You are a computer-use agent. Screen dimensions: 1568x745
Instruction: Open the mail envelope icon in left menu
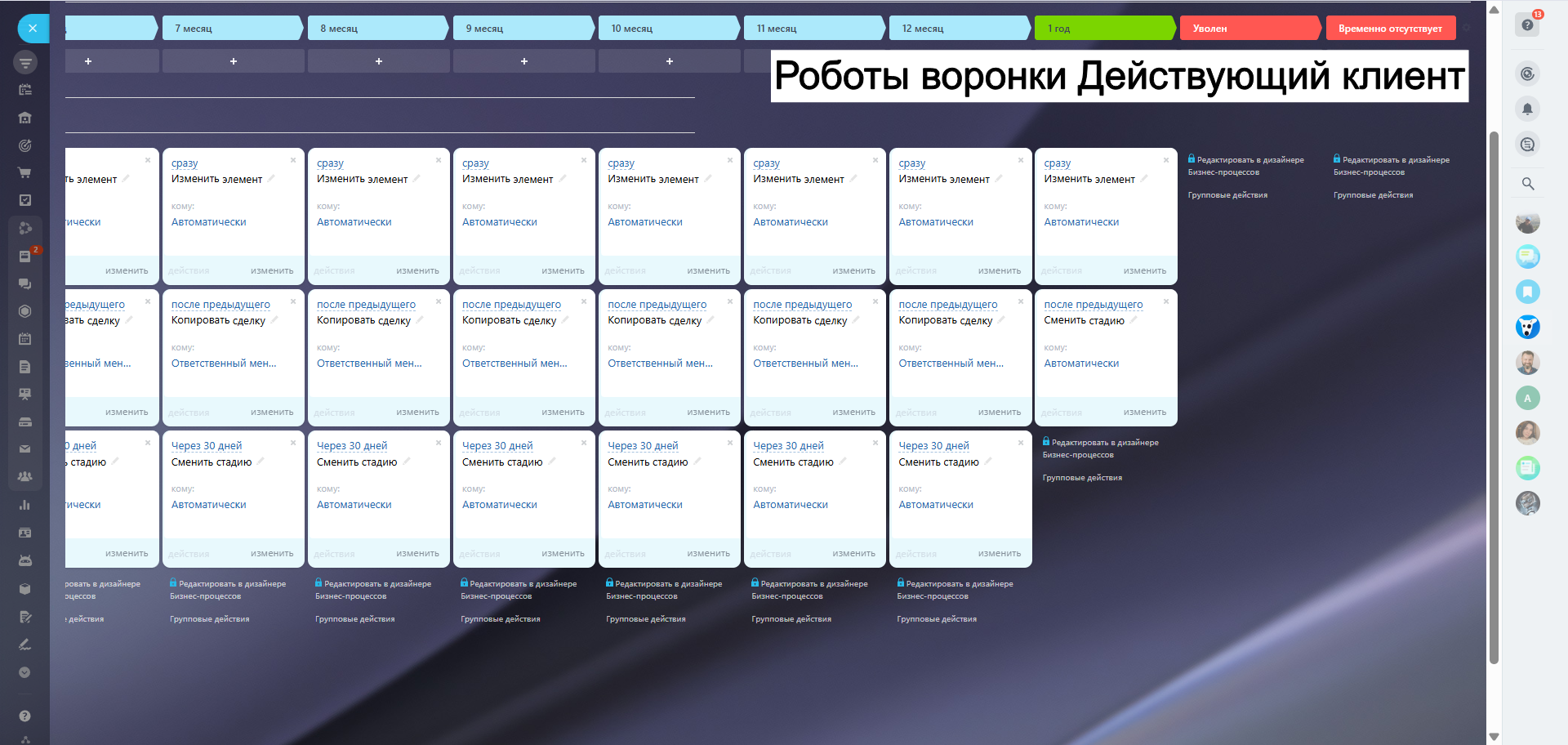click(24, 448)
